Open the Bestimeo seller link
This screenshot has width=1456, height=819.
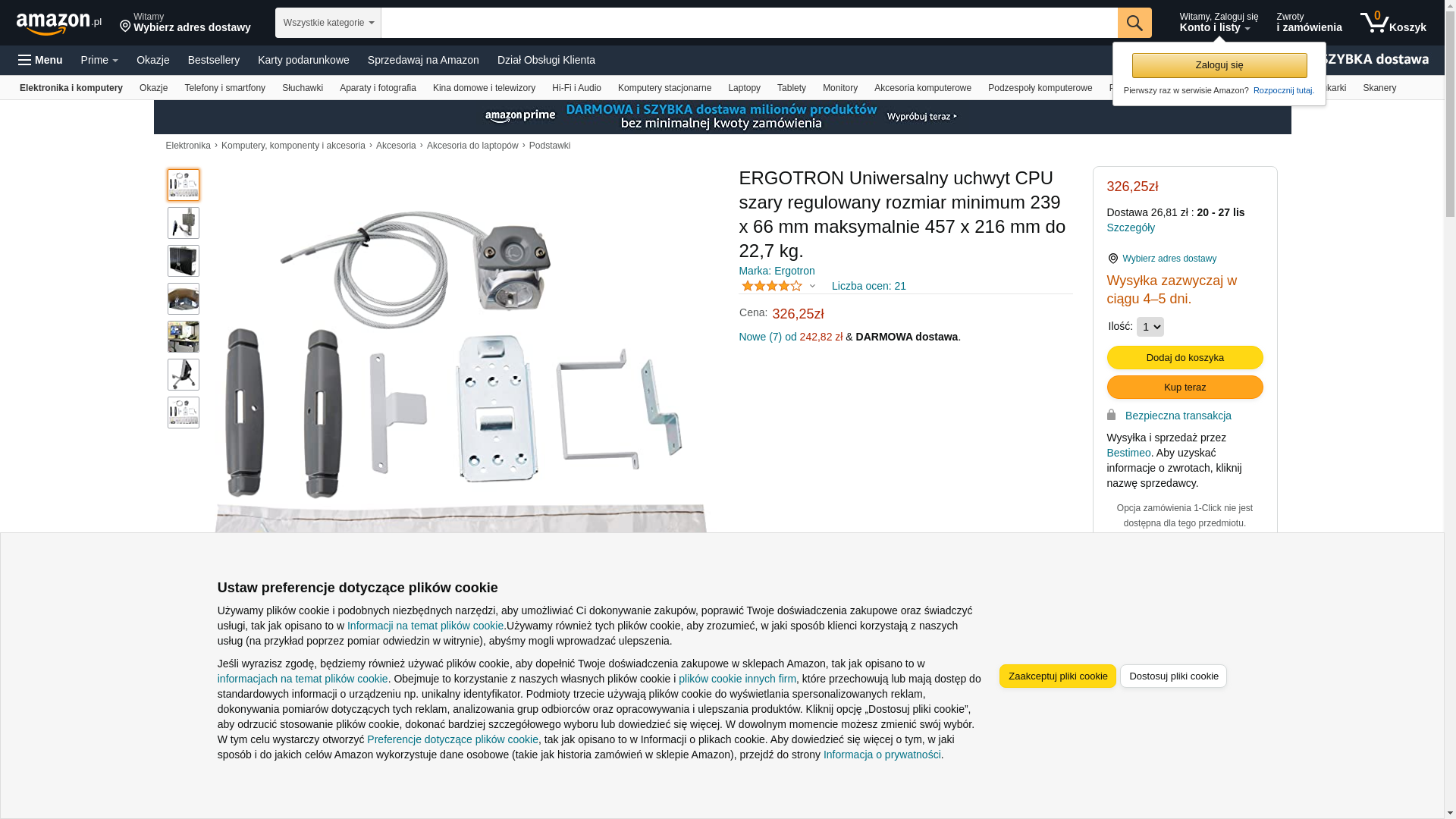coord(1128,453)
